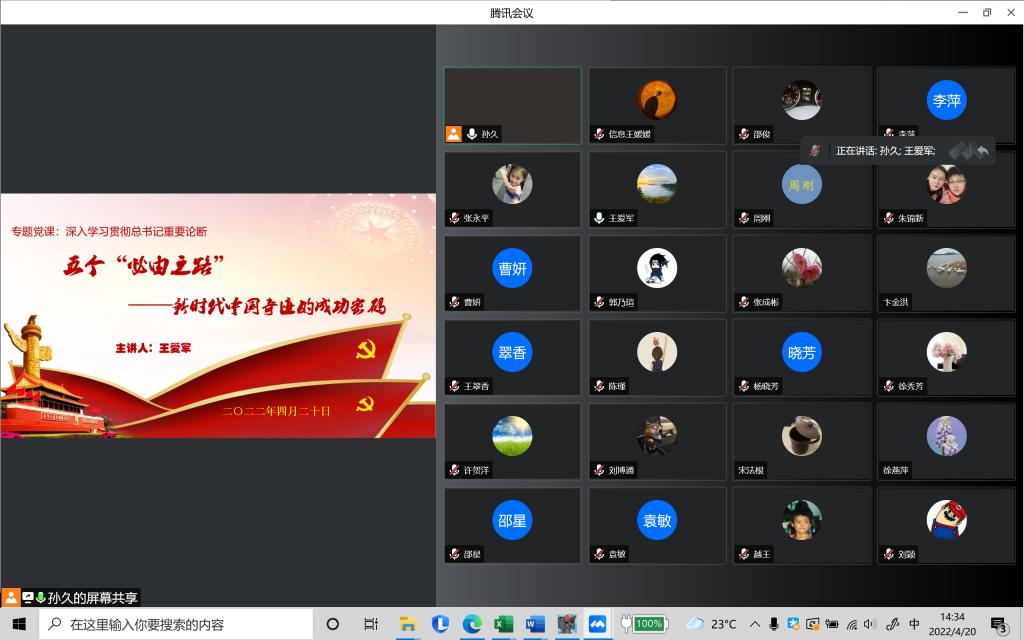This screenshot has width=1024, height=640.
Task: Expand the hidden system tray icons
Action: tap(755, 624)
